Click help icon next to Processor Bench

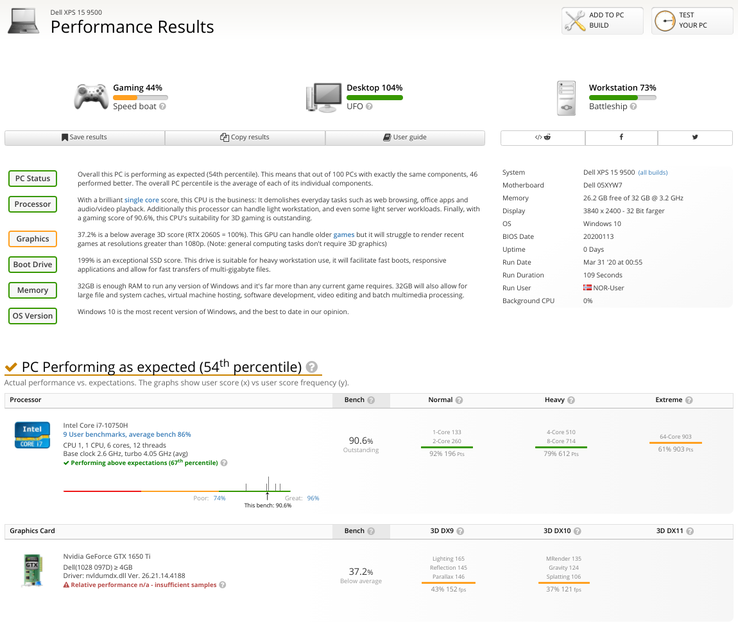point(371,400)
